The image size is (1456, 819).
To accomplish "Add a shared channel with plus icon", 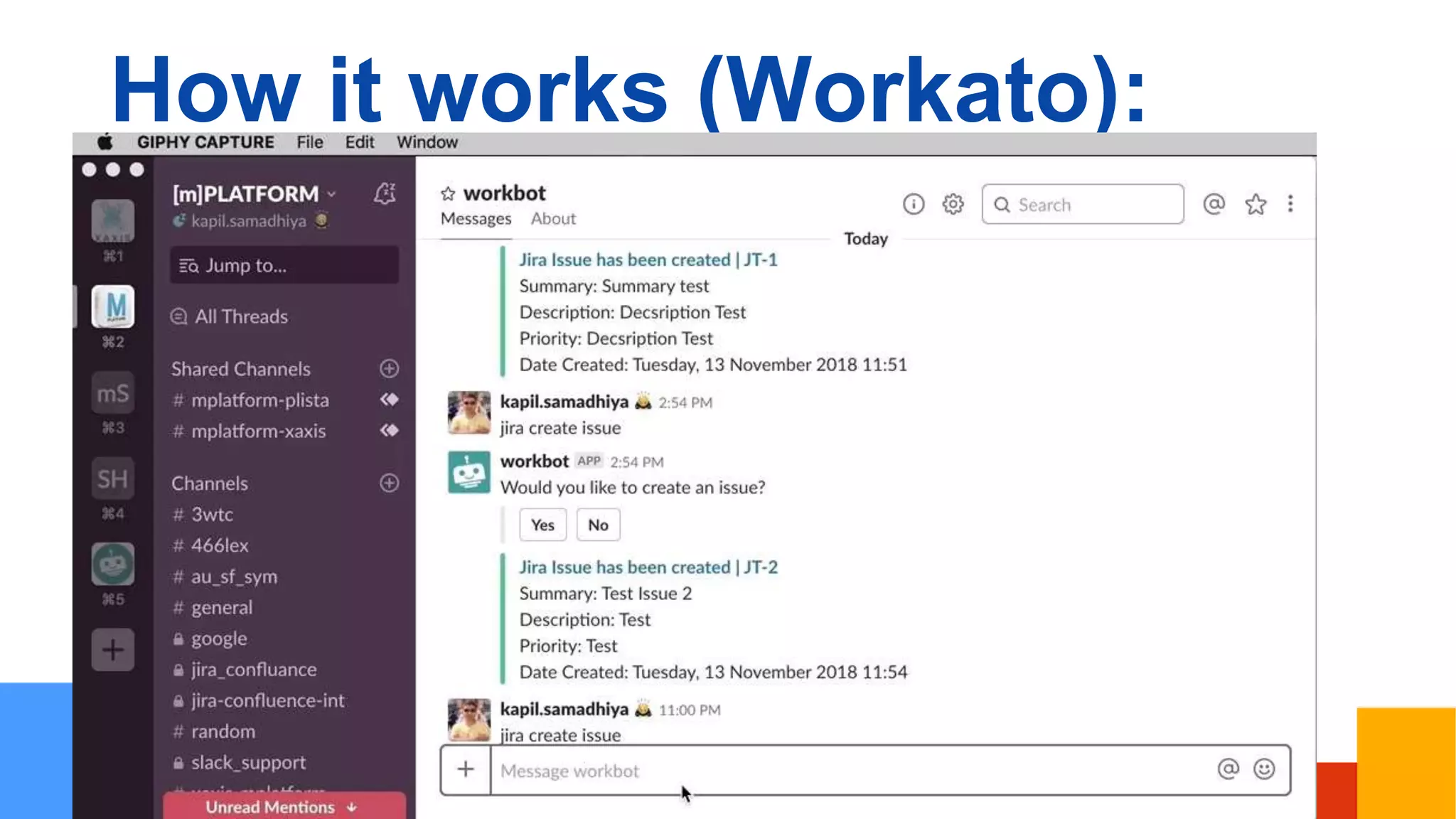I will pos(389,368).
